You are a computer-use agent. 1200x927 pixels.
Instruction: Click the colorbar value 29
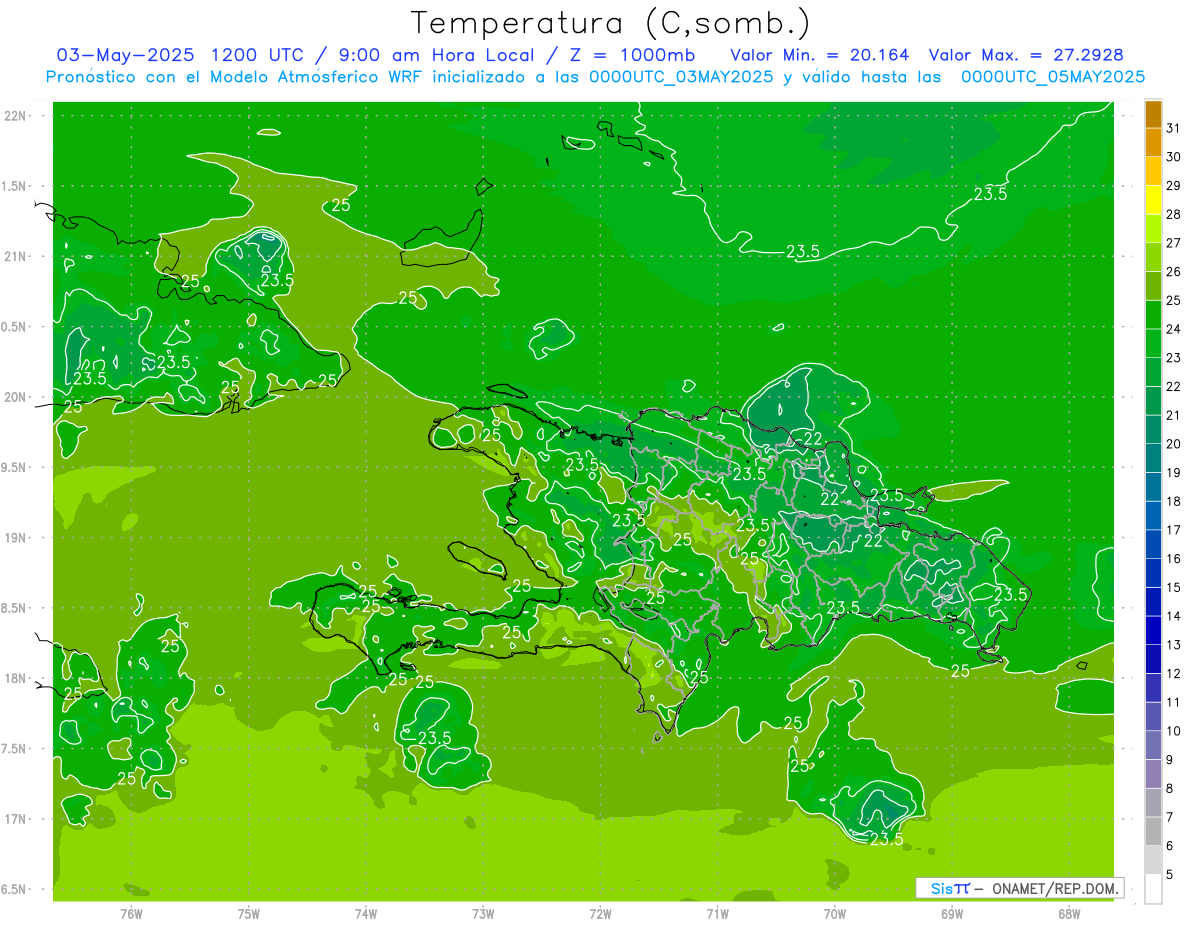1174,185
